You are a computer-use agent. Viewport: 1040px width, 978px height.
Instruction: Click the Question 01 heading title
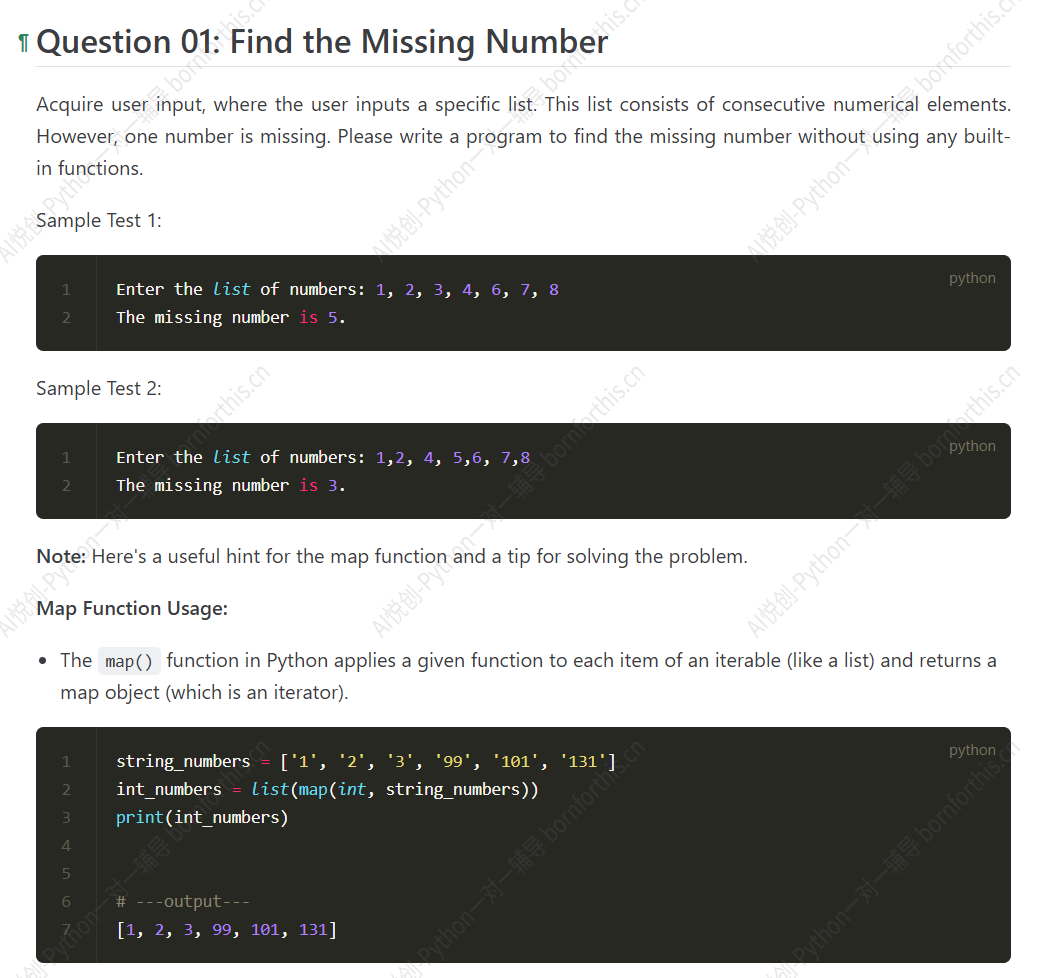[322, 42]
